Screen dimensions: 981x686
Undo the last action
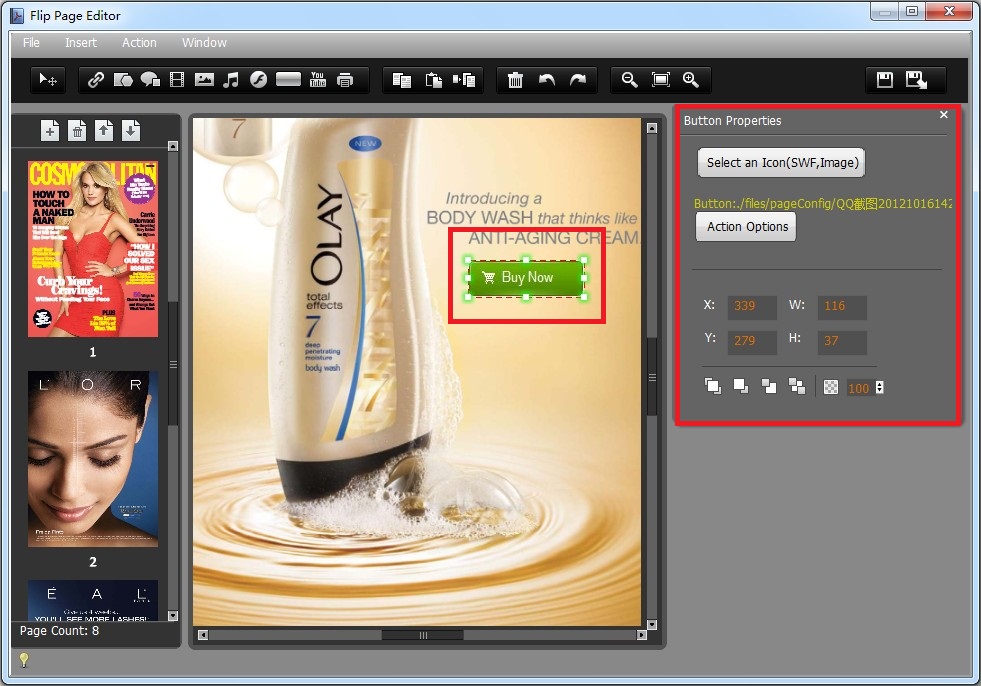(x=547, y=80)
